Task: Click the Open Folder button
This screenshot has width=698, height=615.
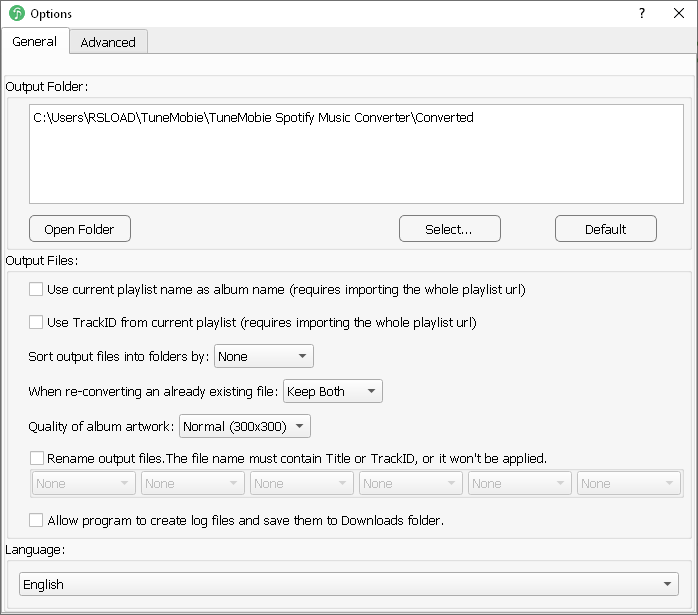Action: click(x=80, y=229)
